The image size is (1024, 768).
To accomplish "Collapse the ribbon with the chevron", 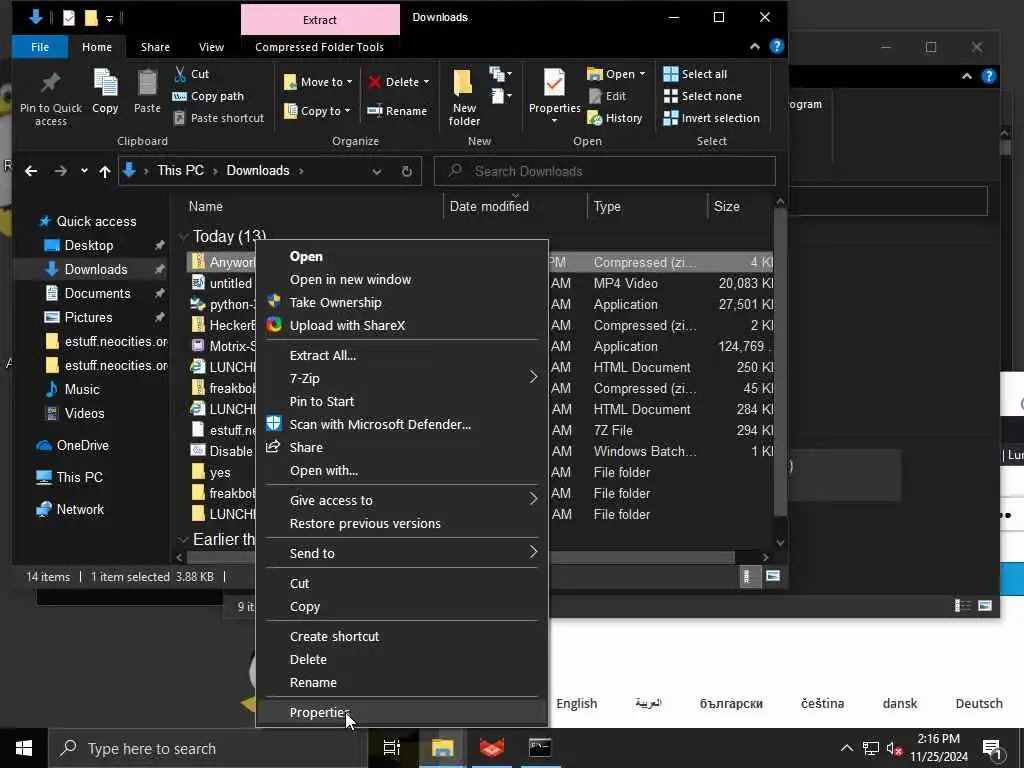I will [755, 46].
